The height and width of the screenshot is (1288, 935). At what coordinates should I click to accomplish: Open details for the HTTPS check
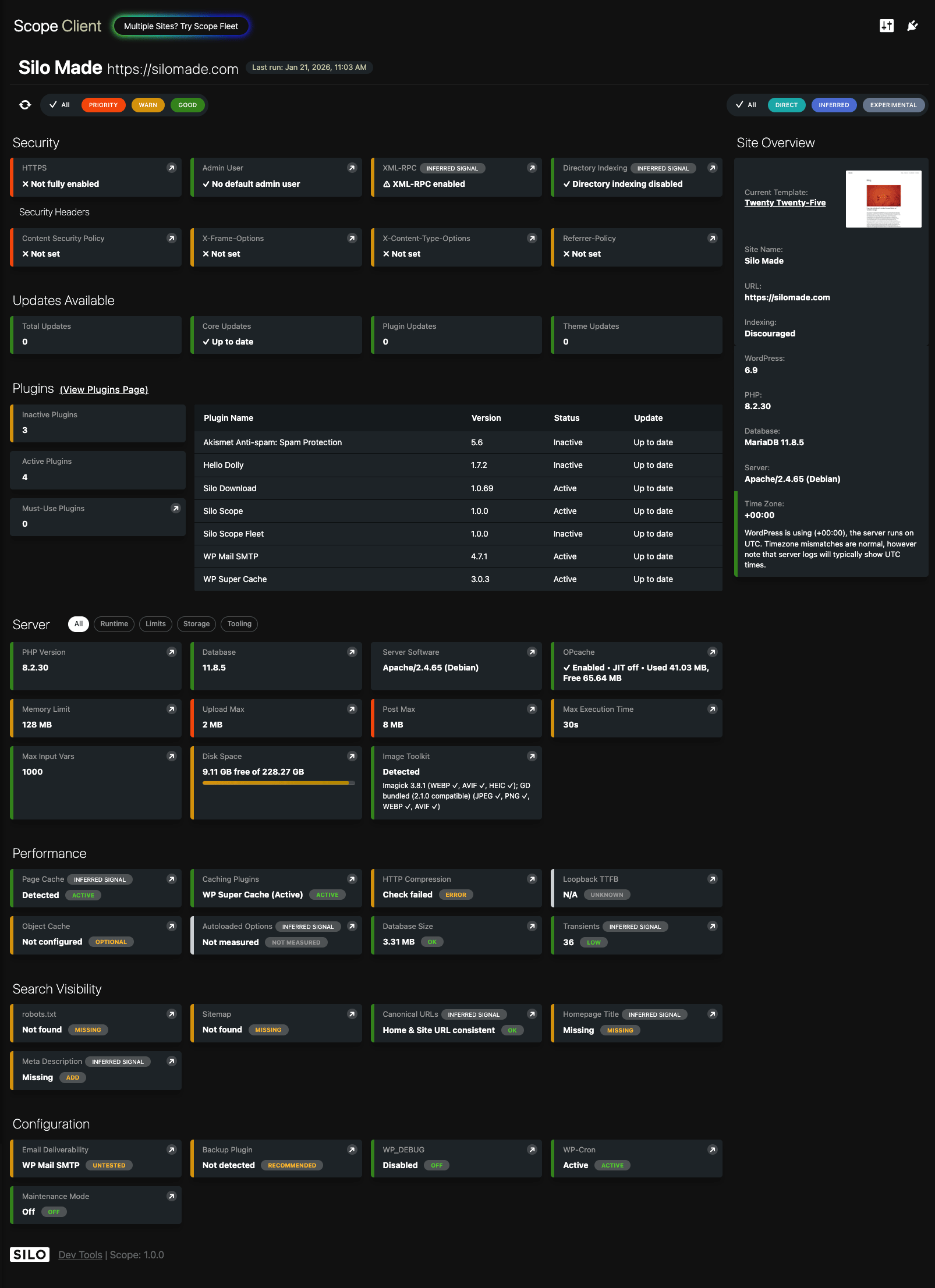171,168
